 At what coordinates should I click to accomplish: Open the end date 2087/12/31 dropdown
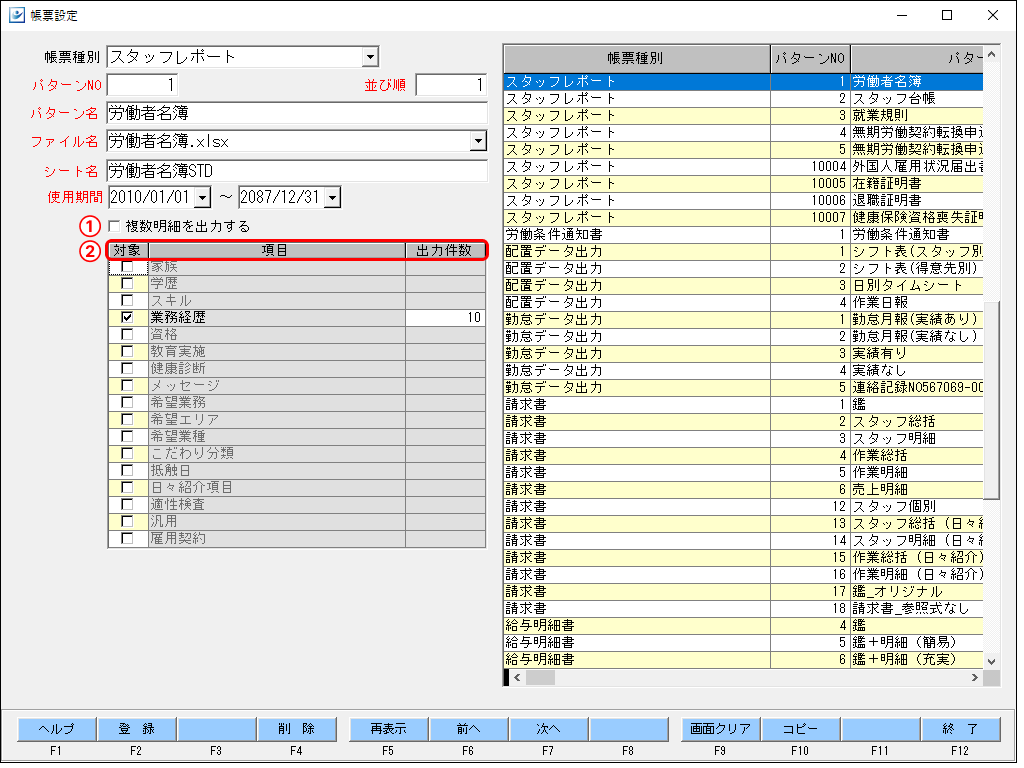click(x=331, y=197)
